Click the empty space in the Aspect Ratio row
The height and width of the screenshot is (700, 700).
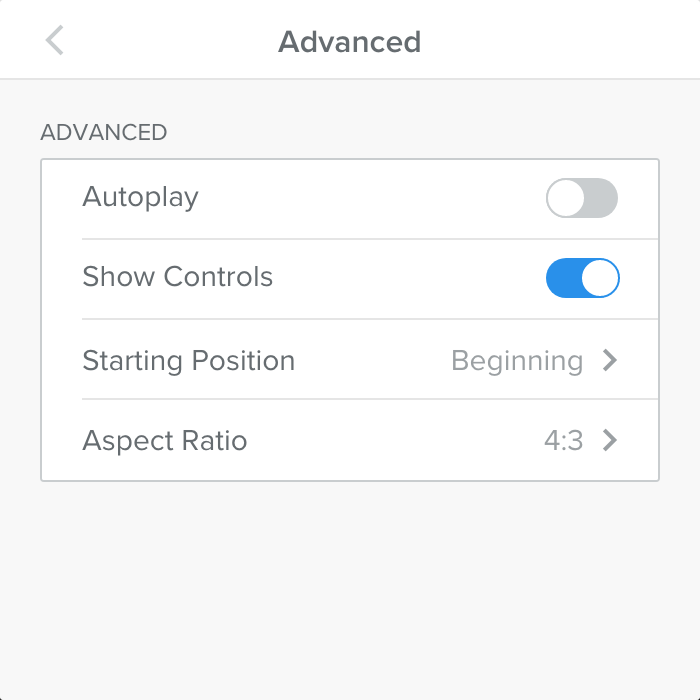[390, 440]
